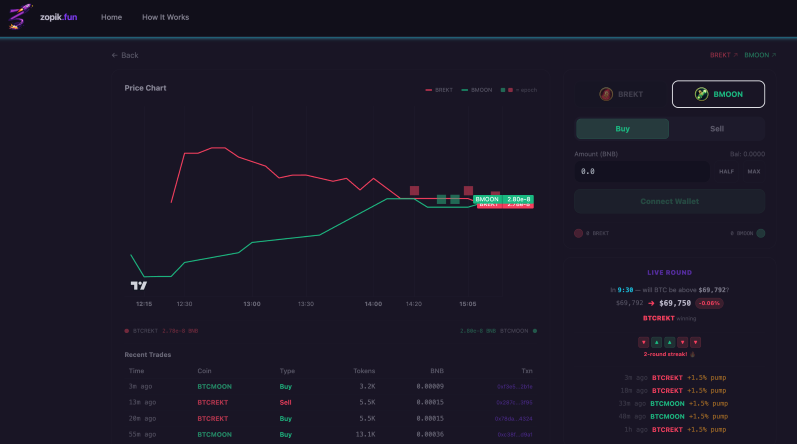
Task: Click the HALF amount button
Action: 726,172
